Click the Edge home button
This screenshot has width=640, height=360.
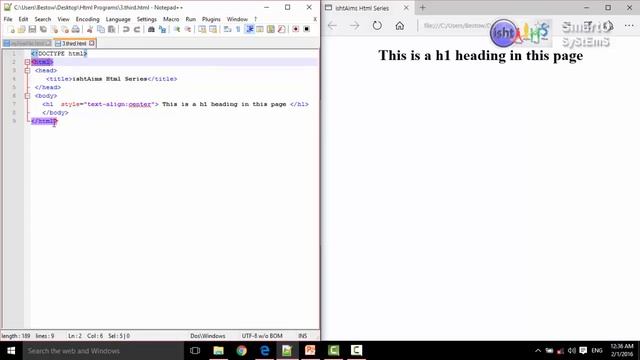(x=400, y=26)
